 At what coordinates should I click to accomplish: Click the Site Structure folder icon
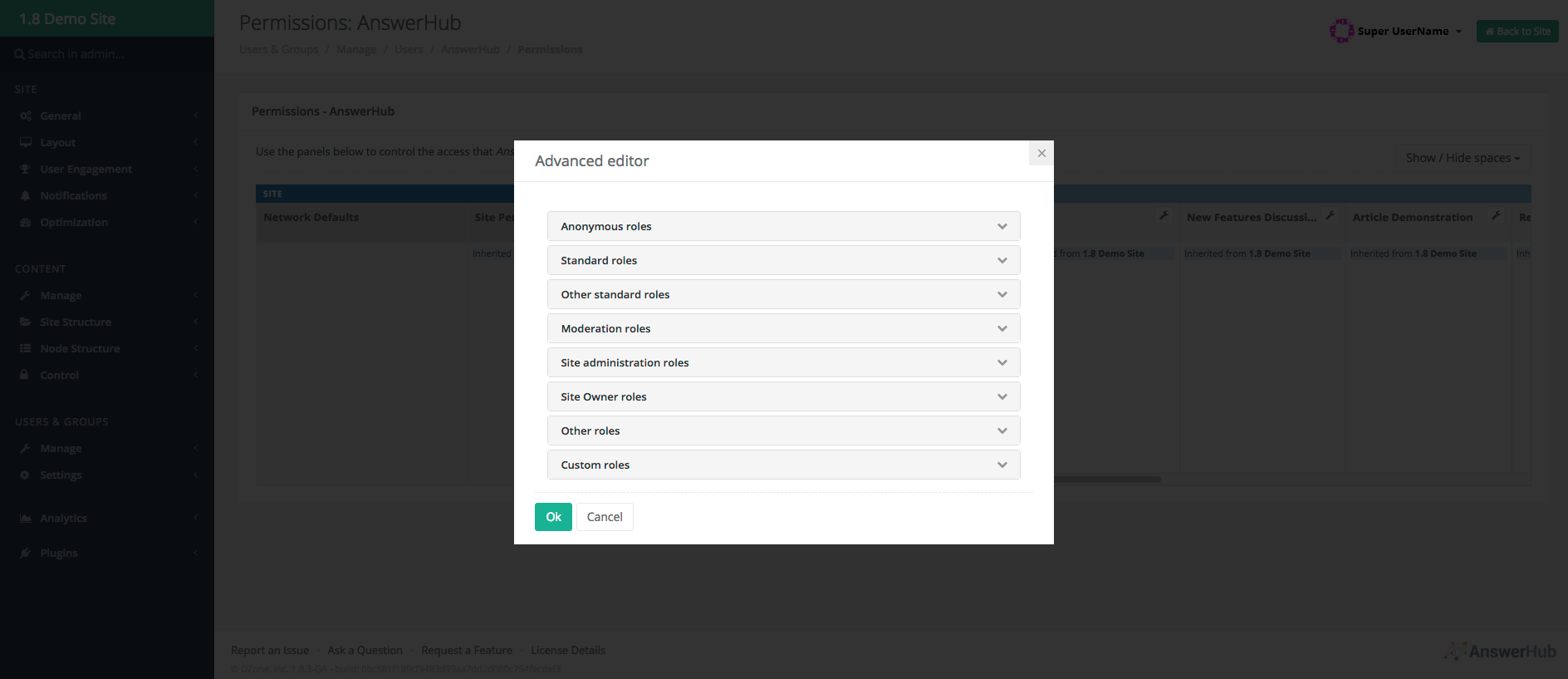pos(26,322)
